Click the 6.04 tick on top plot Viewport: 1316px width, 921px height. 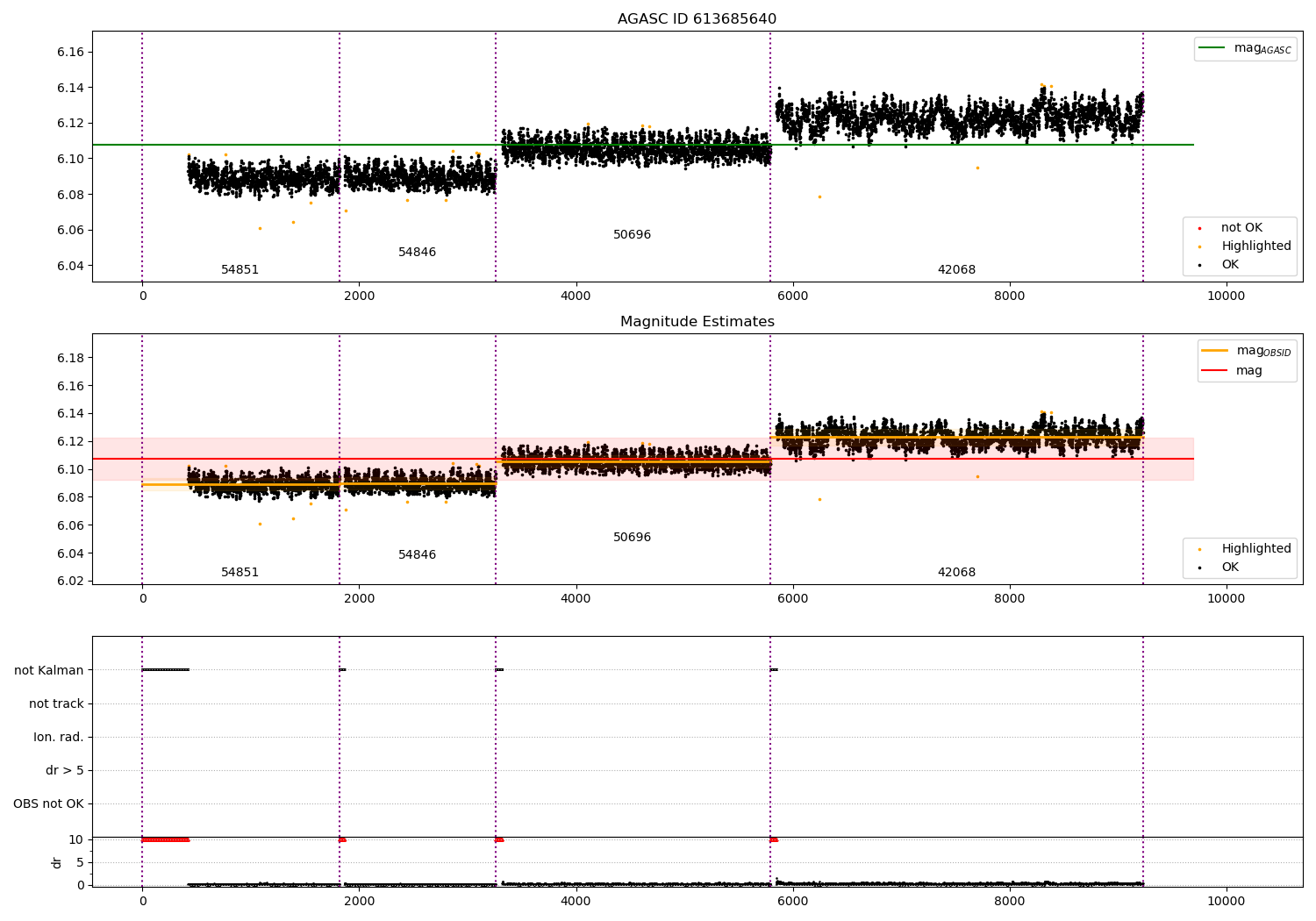(x=70, y=266)
